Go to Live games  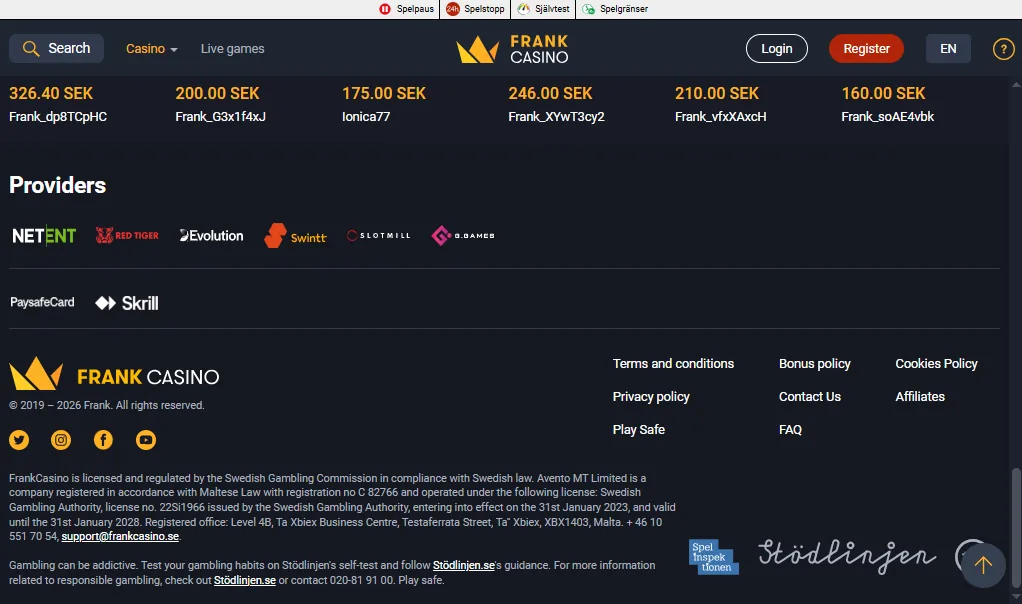point(233,49)
